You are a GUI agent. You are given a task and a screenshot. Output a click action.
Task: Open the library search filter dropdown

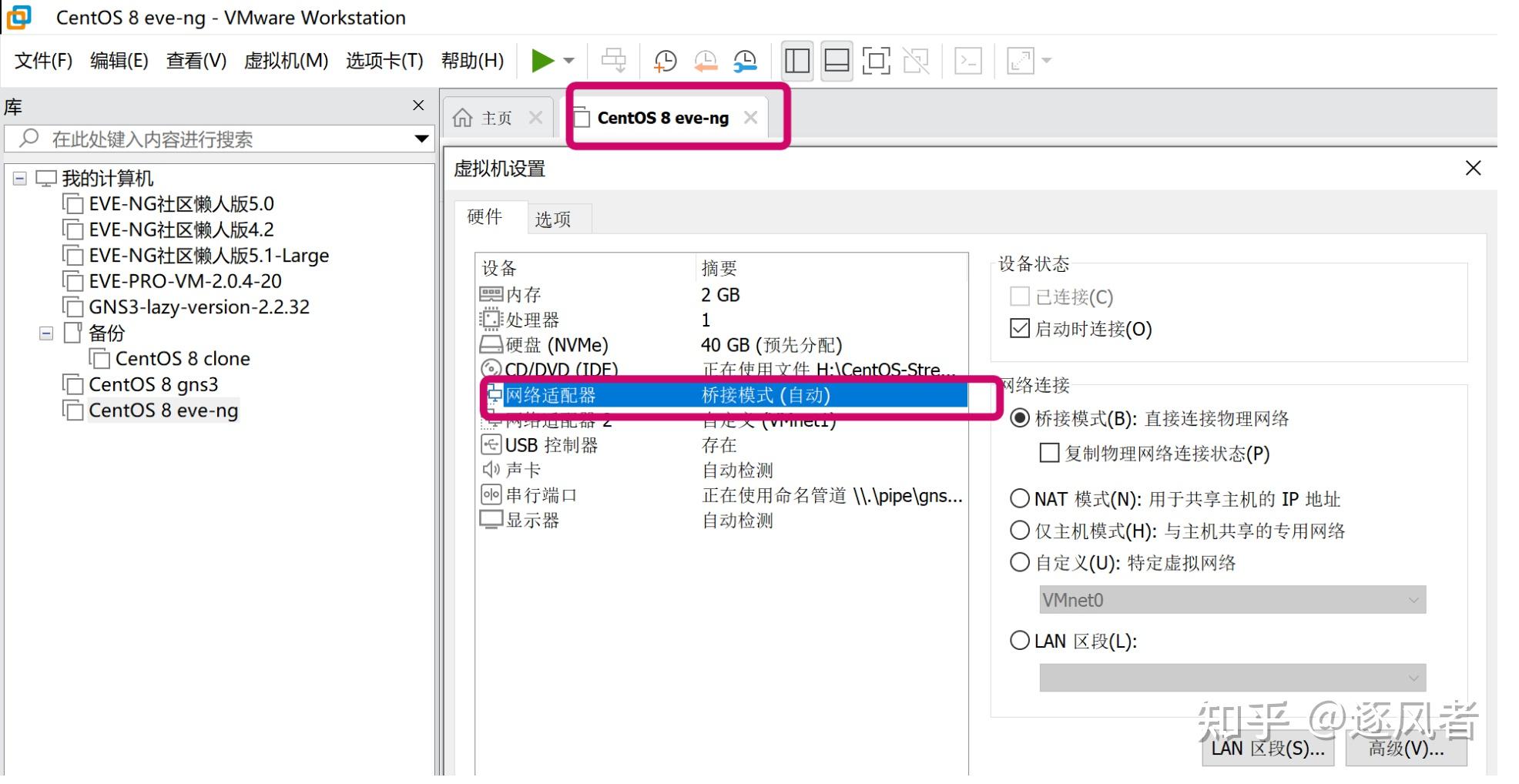click(421, 139)
